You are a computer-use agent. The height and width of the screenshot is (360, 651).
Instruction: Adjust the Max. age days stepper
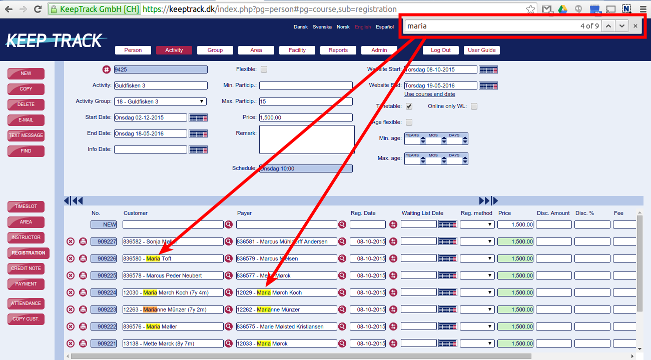[x=465, y=159]
